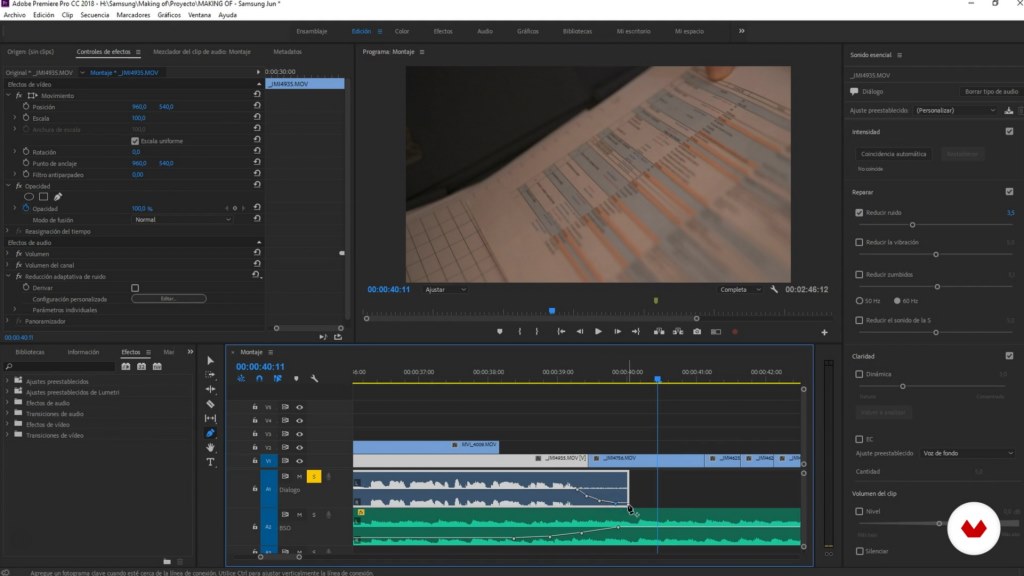Select the Type tool
This screenshot has width=1024, height=576.
(x=210, y=462)
